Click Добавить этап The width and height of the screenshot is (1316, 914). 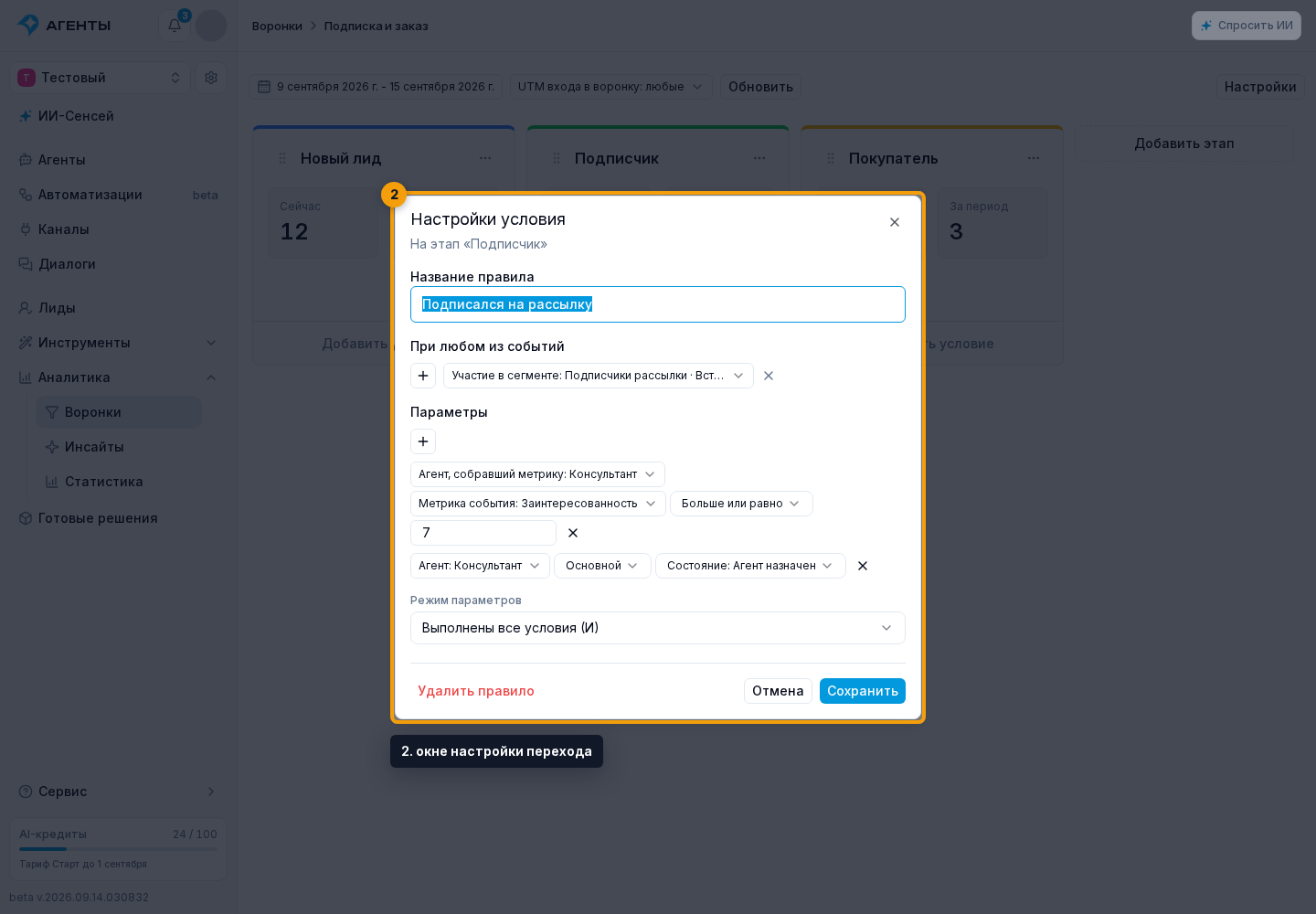pyautogui.click(x=1184, y=143)
